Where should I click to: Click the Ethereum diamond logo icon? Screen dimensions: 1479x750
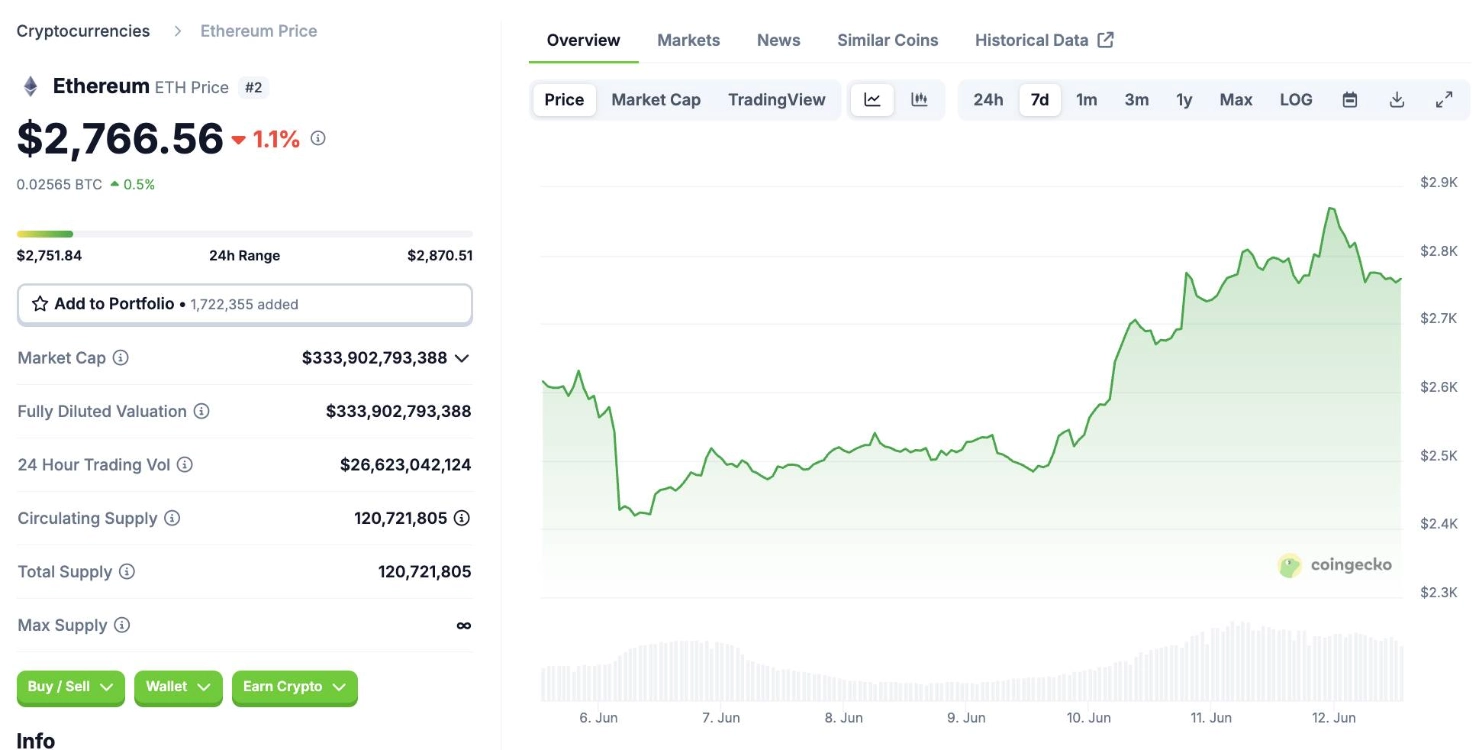30,87
